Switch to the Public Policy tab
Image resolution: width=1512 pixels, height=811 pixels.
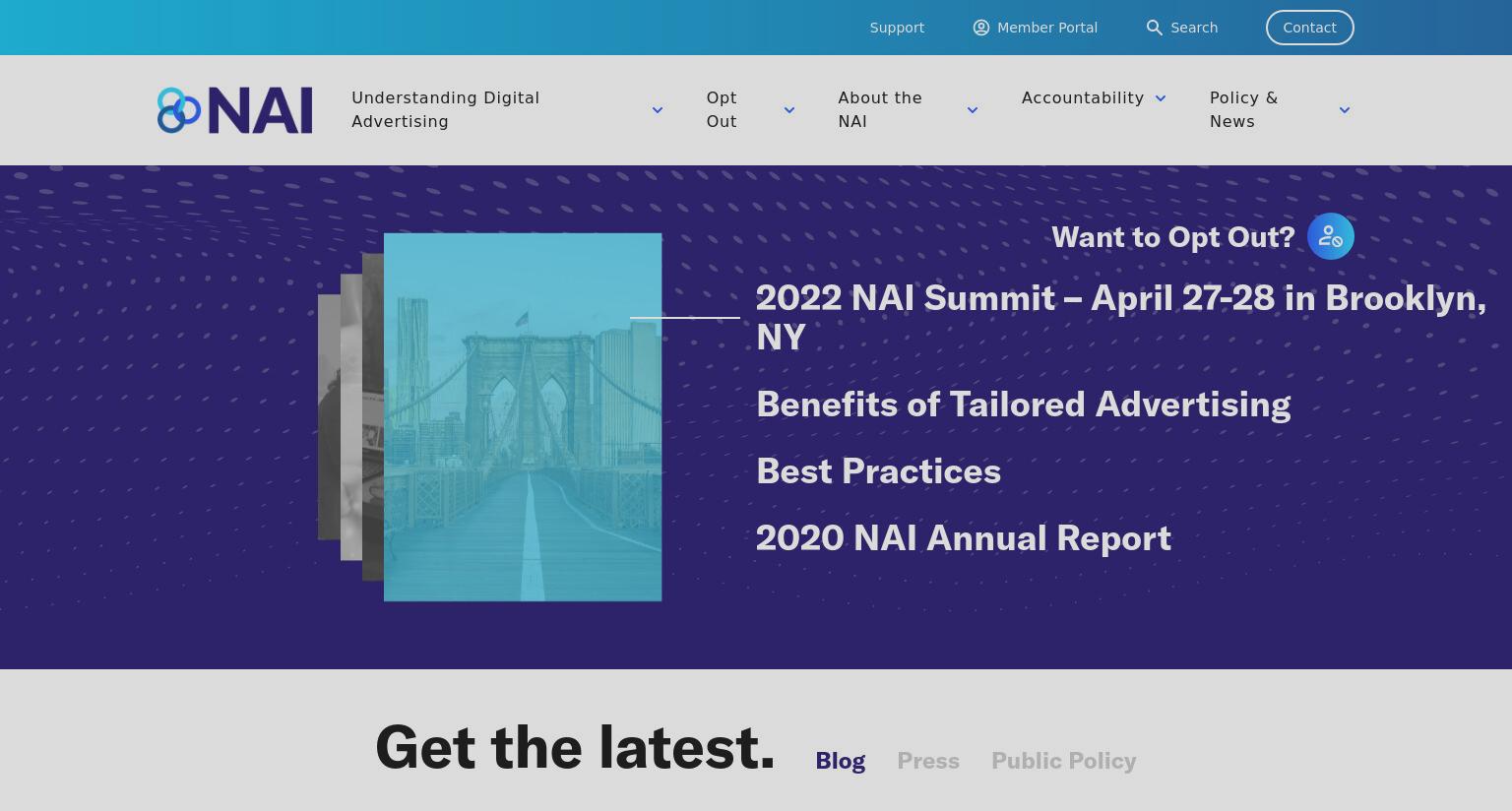click(1064, 761)
